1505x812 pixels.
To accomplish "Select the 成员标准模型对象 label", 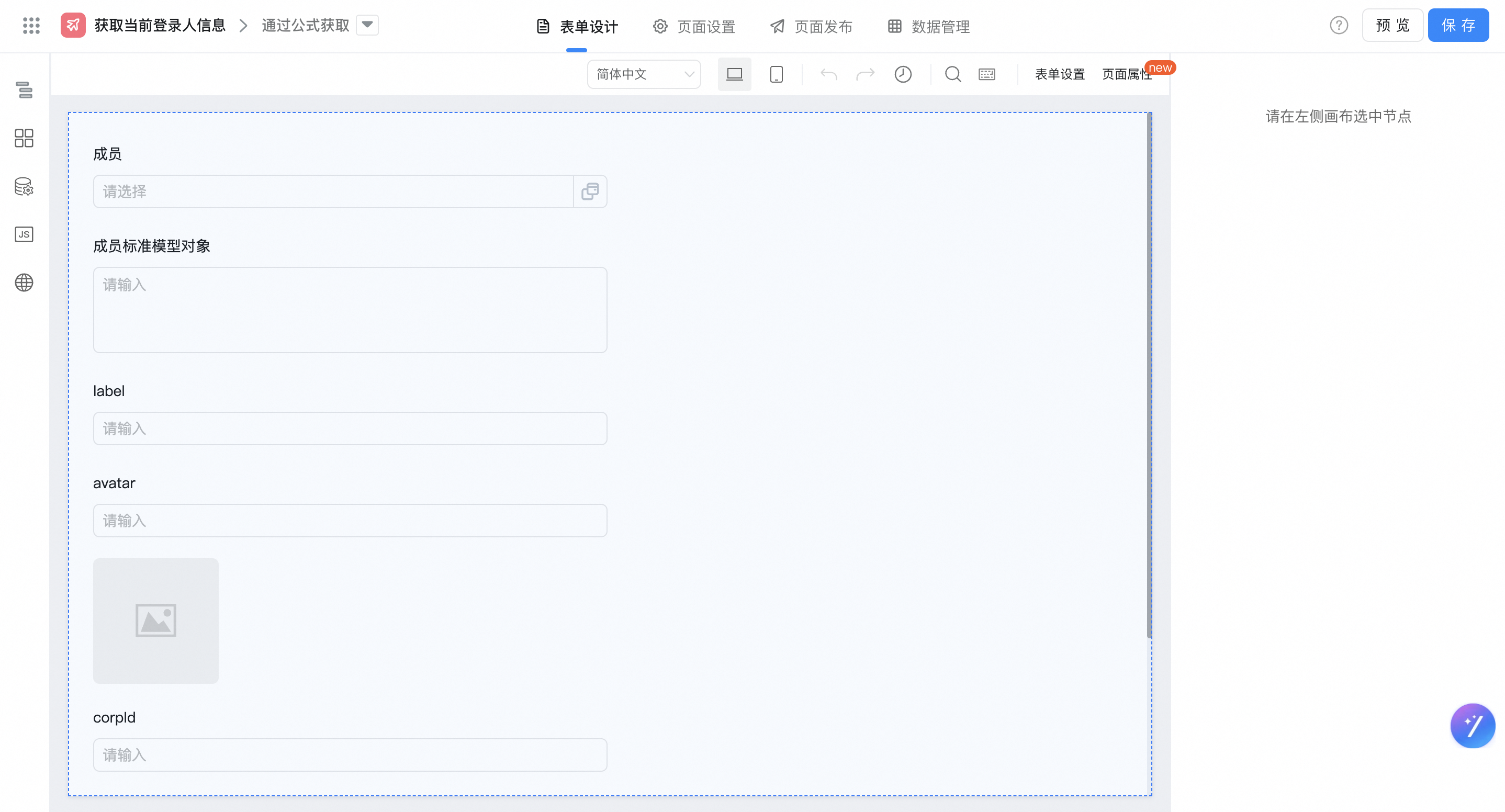I will pyautogui.click(x=152, y=246).
